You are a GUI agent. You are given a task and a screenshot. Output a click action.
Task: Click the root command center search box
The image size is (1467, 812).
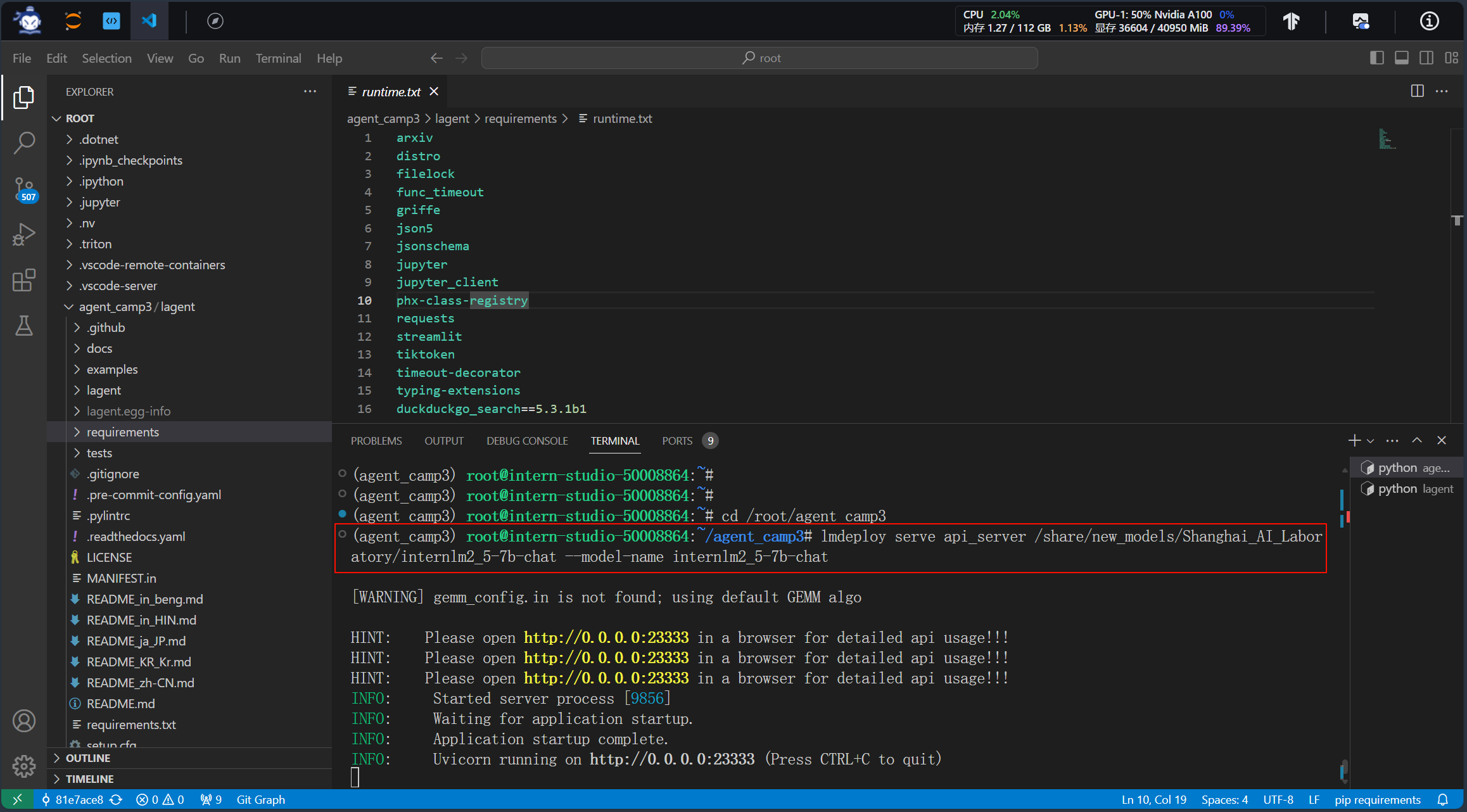[759, 58]
